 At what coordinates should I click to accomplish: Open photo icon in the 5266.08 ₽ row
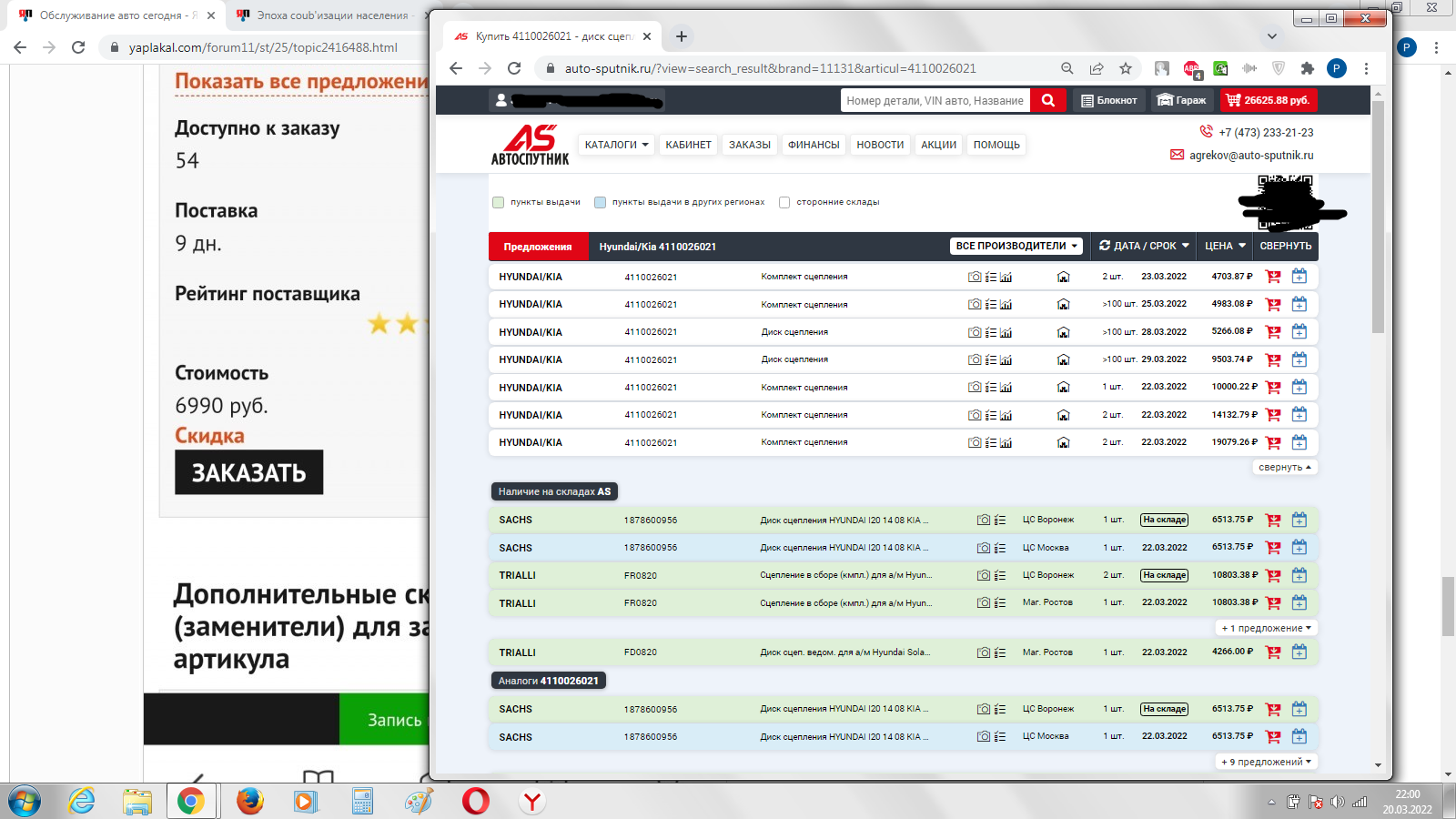pos(975,332)
